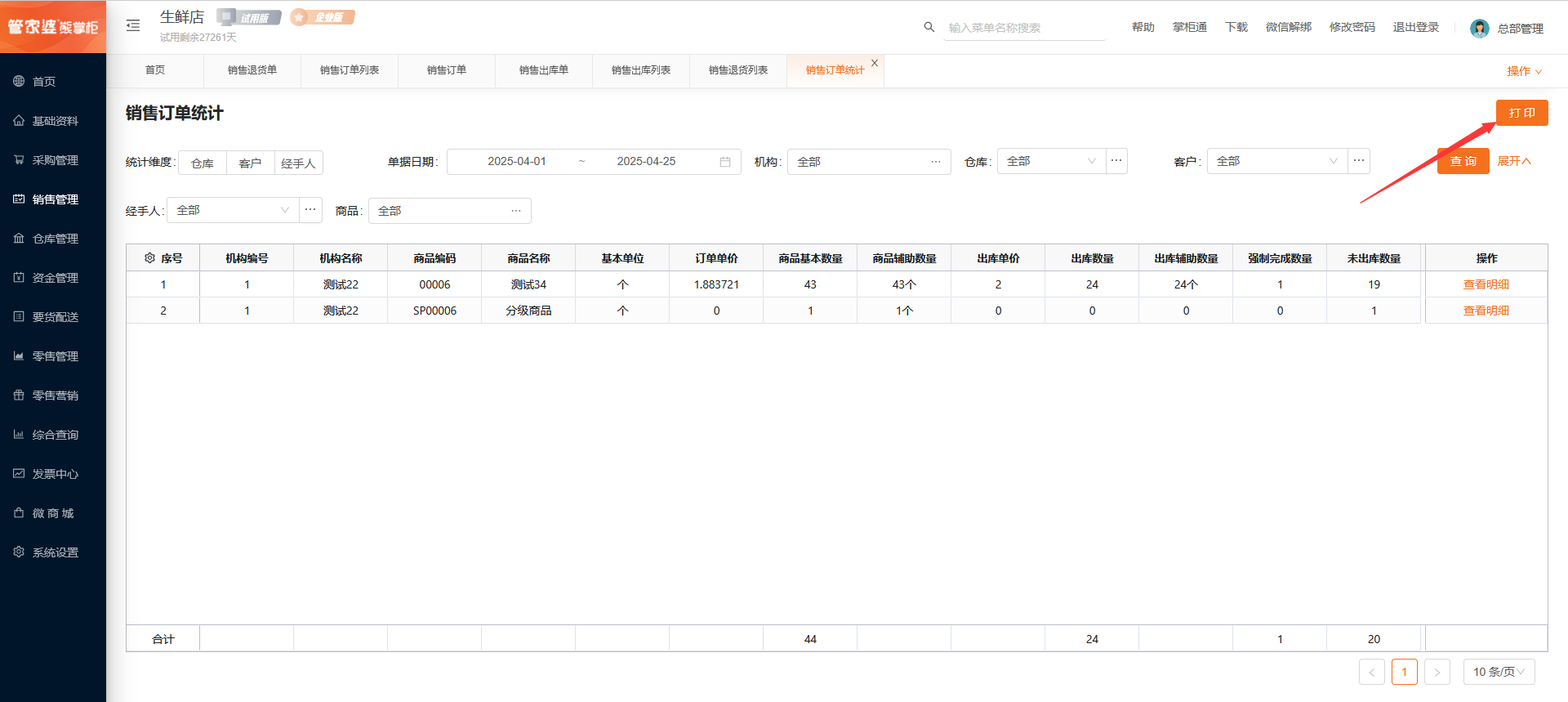The height and width of the screenshot is (702, 1568).
Task: Click the menu name search field
Action: 1024,28
